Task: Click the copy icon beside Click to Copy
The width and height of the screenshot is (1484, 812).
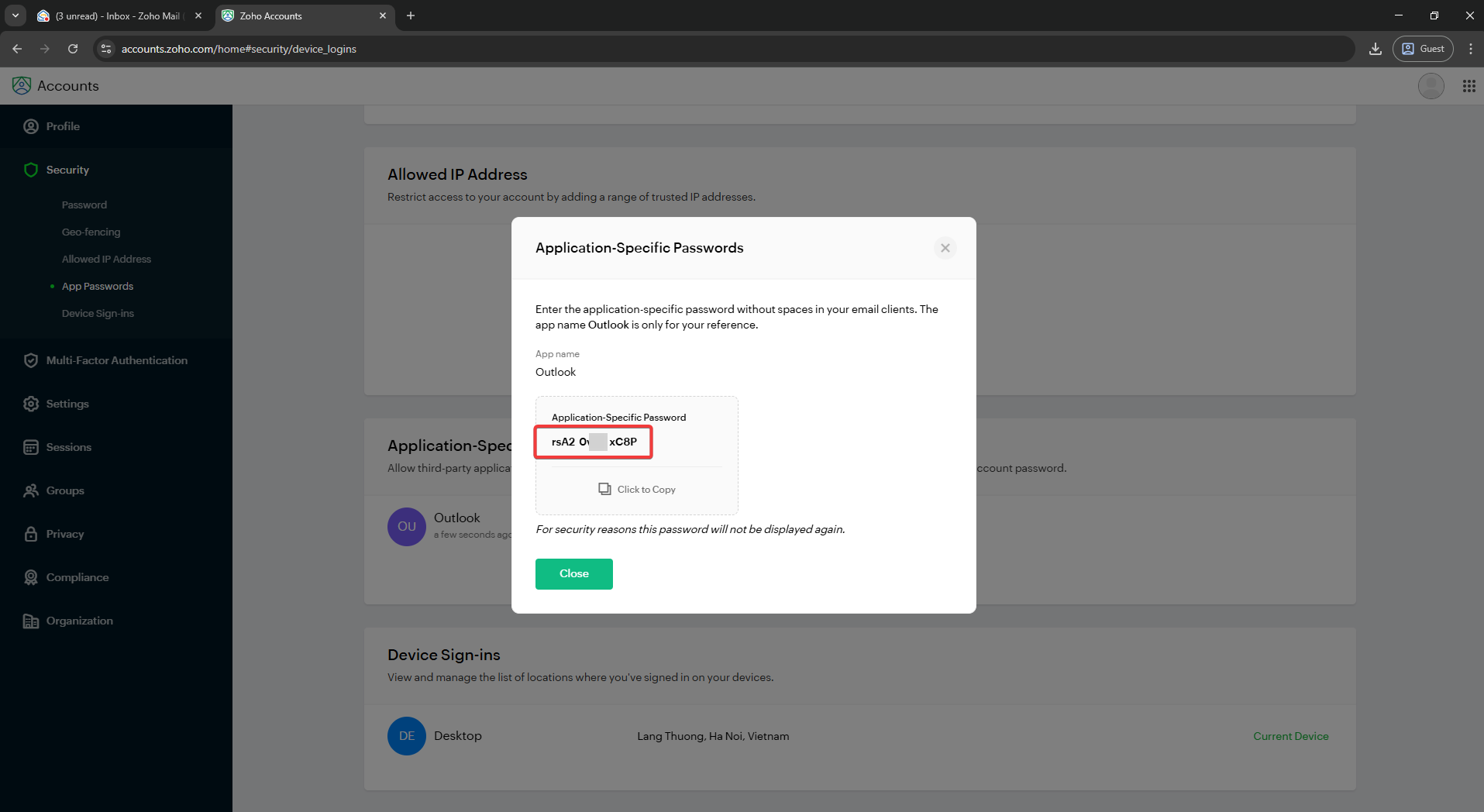Action: [x=604, y=489]
